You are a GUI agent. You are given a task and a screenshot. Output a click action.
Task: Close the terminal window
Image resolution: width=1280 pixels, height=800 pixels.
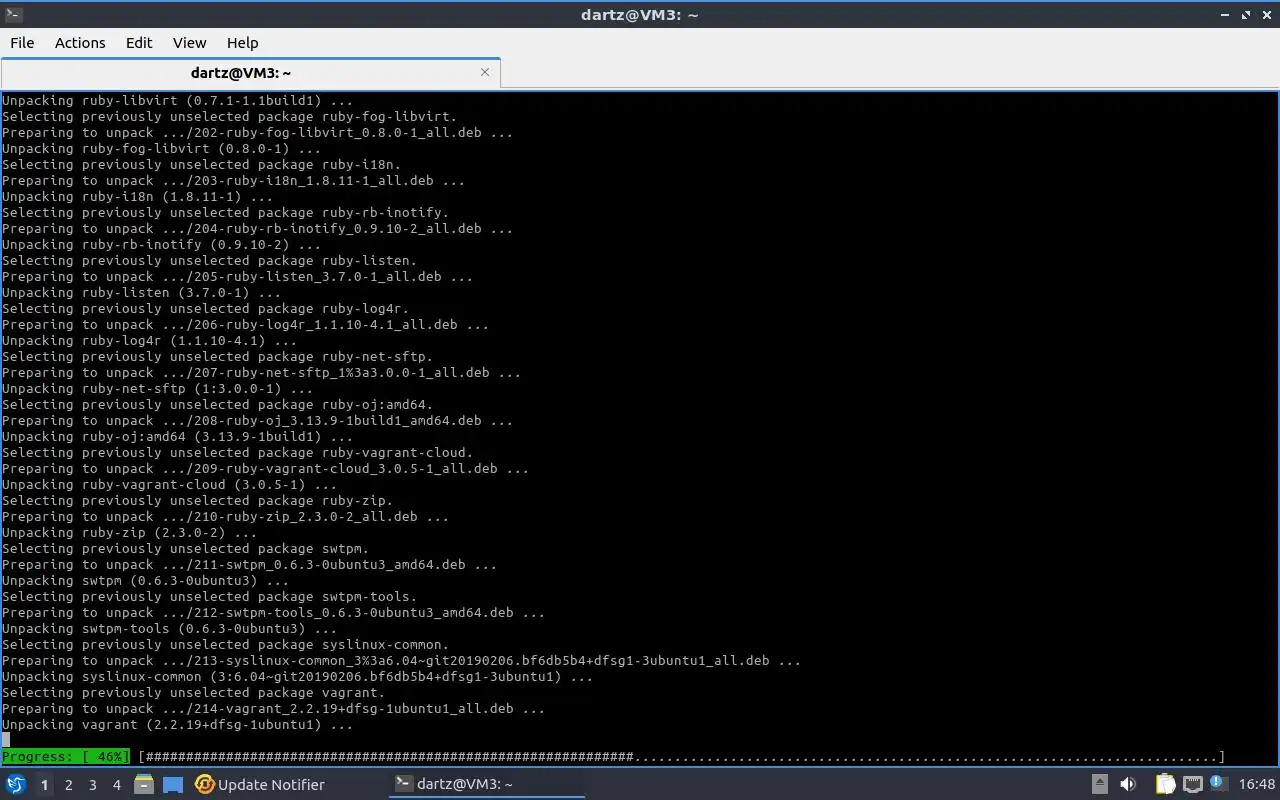point(1266,15)
